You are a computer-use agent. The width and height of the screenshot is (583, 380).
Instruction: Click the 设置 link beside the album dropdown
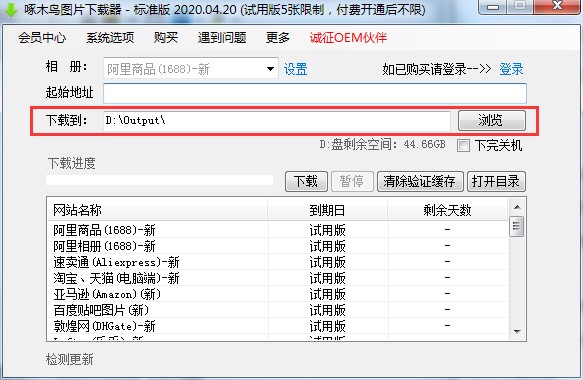[296, 69]
